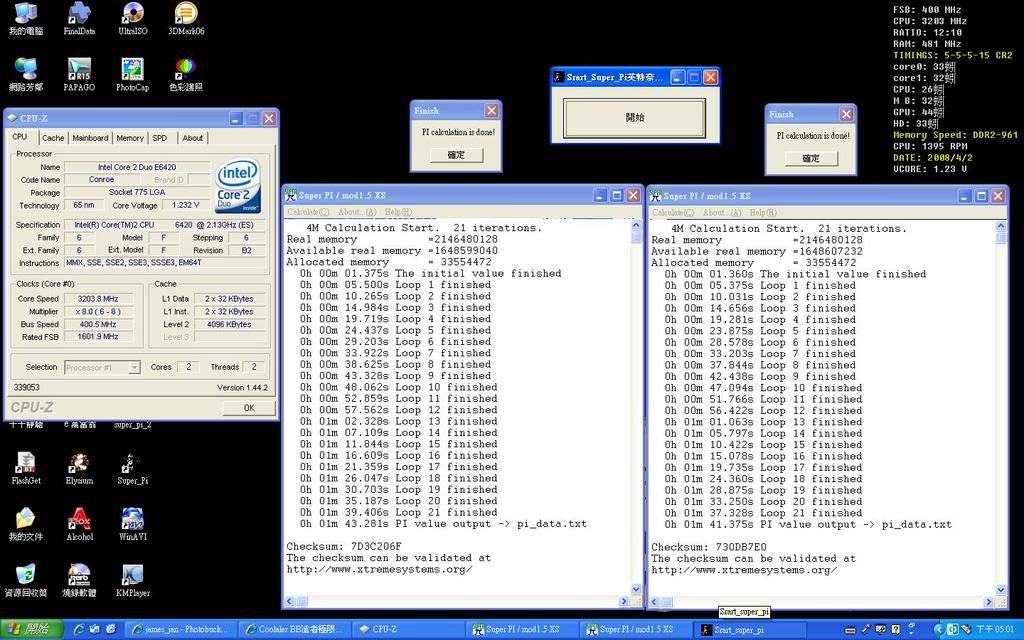Screen dimensions: 1024x640
Task: Open the Windows 開始 Start menu
Action: click(31, 630)
